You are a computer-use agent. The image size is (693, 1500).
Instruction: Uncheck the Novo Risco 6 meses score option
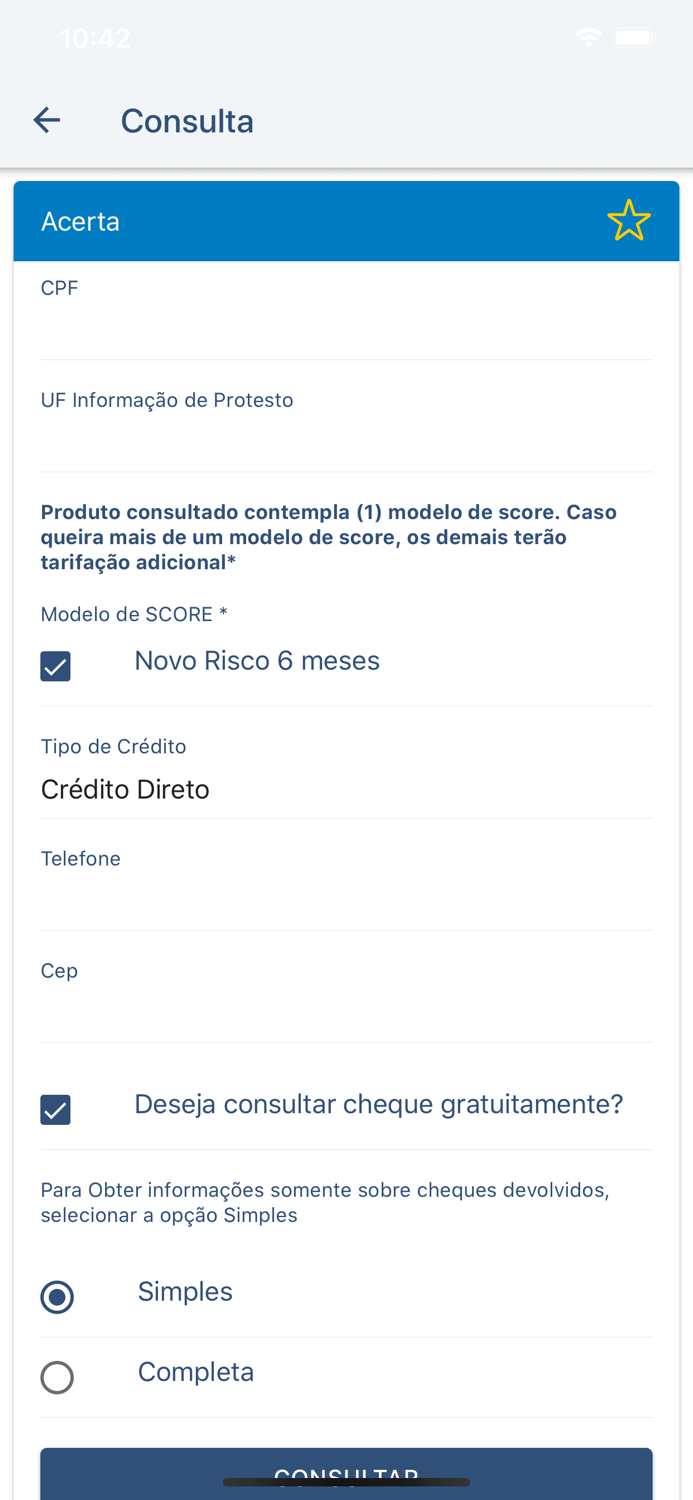click(55, 665)
